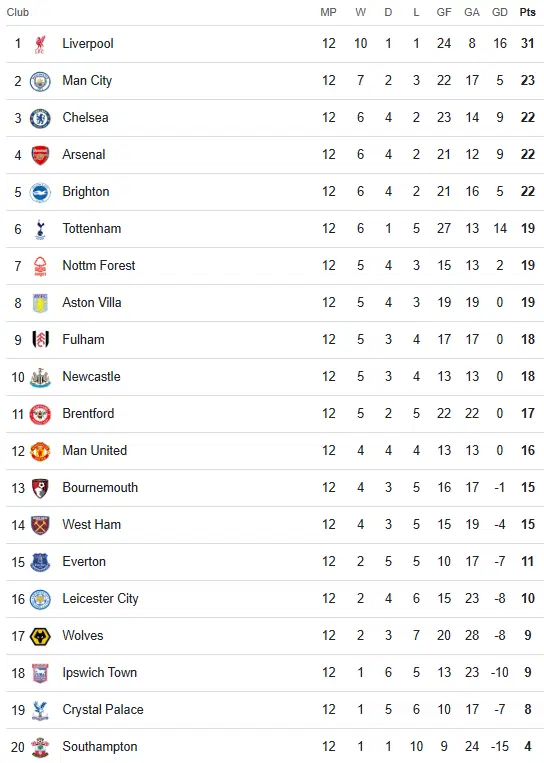544x763 pixels.
Task: Click the Pts column header
Action: point(527,12)
